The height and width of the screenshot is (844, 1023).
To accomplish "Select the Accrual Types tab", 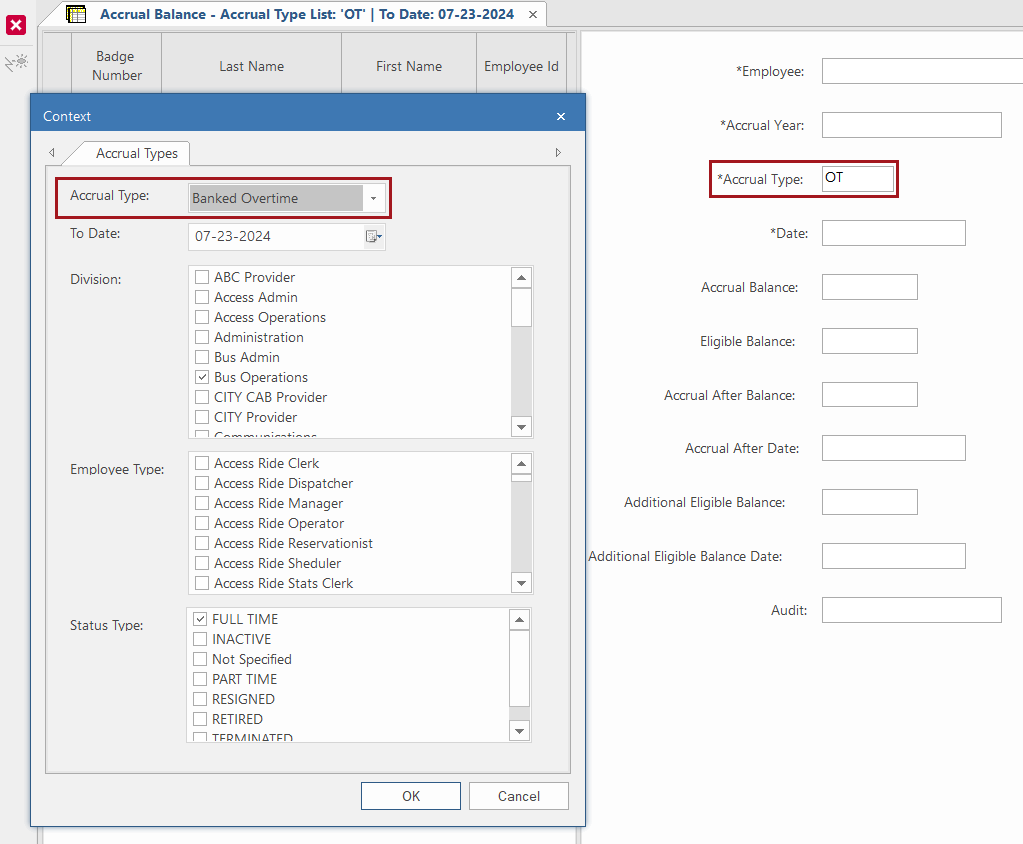I will pyautogui.click(x=136, y=153).
